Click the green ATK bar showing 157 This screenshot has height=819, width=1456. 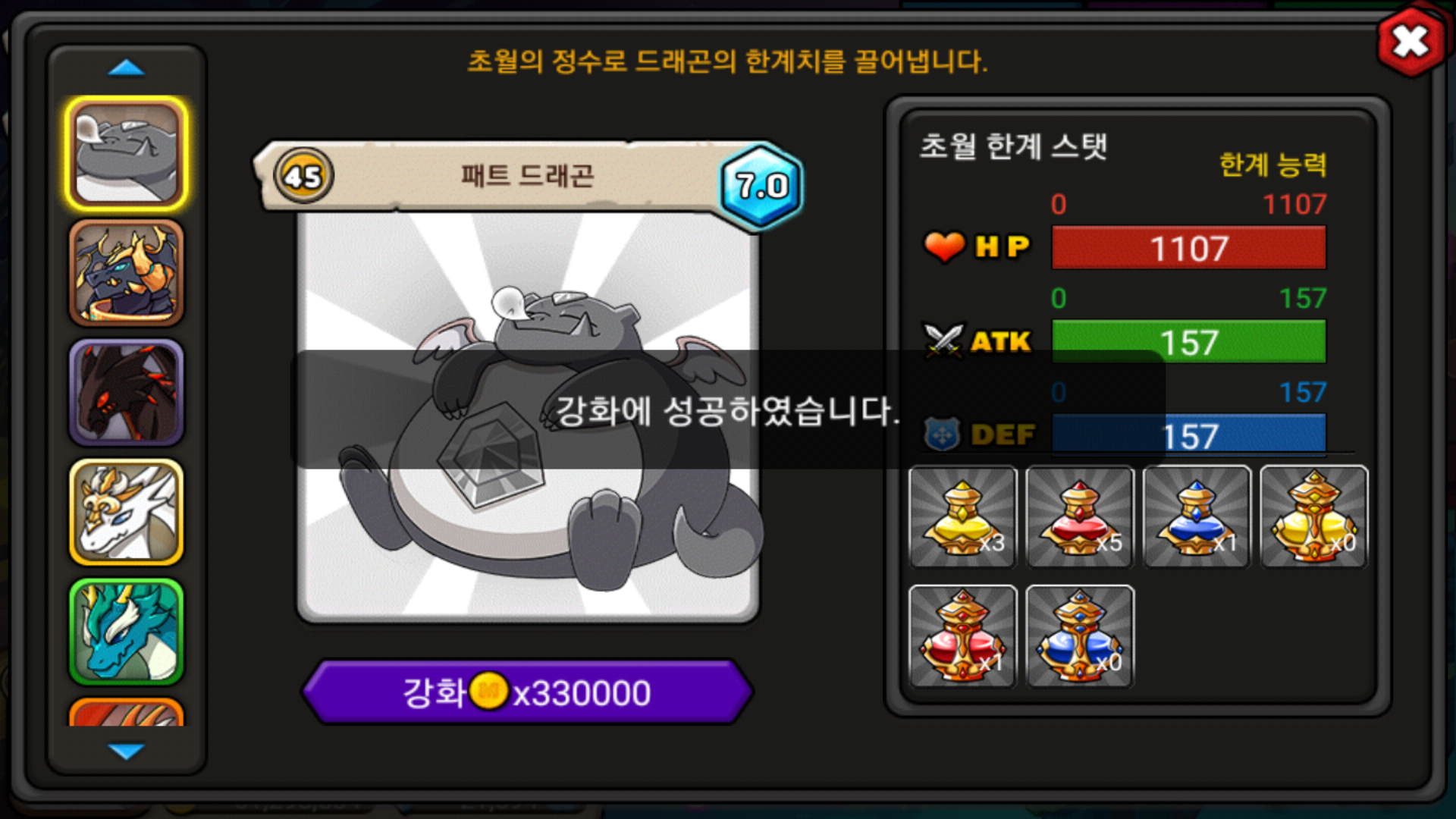1189,342
